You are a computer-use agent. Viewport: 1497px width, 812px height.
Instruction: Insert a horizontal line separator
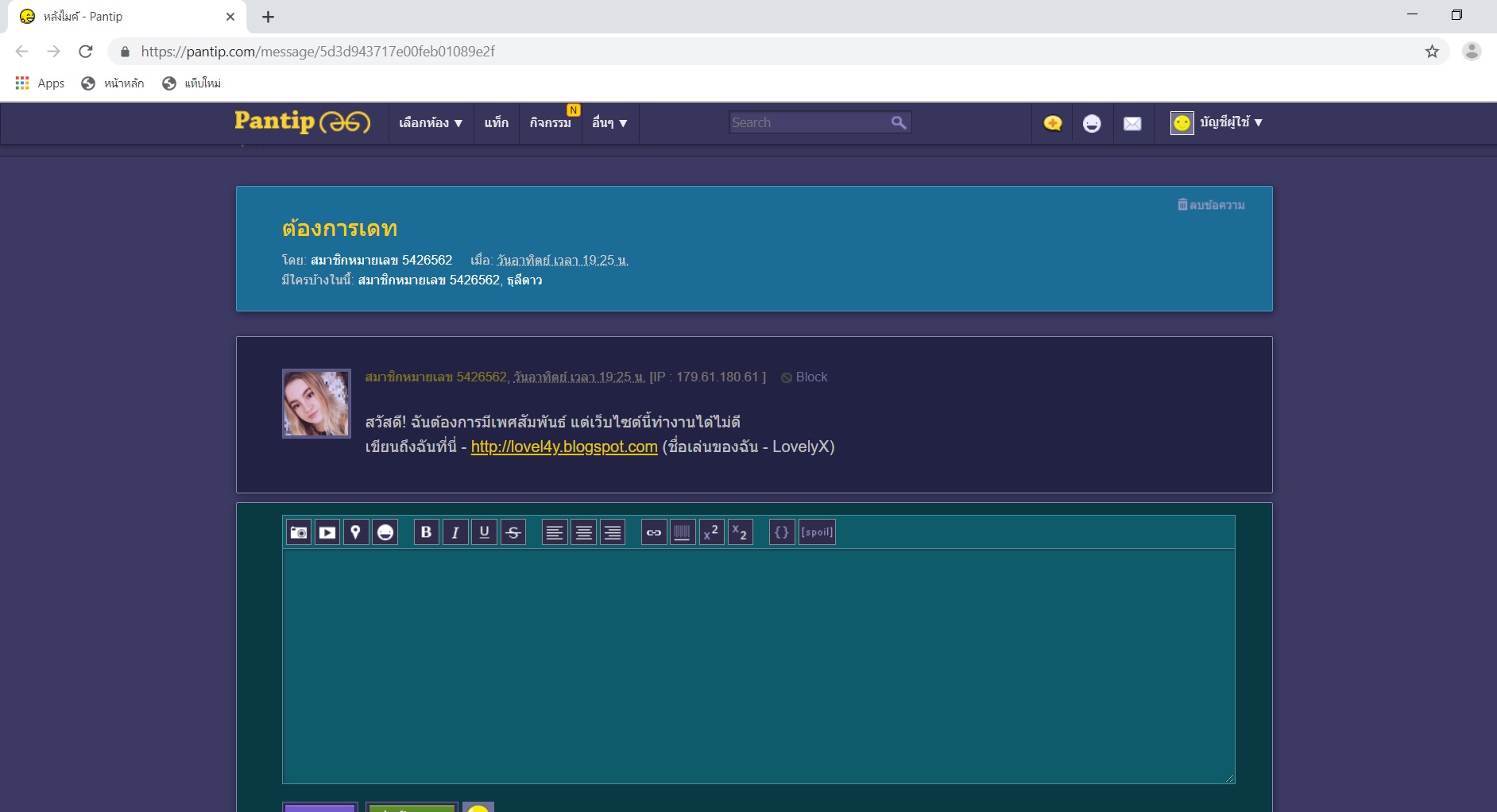tap(683, 532)
